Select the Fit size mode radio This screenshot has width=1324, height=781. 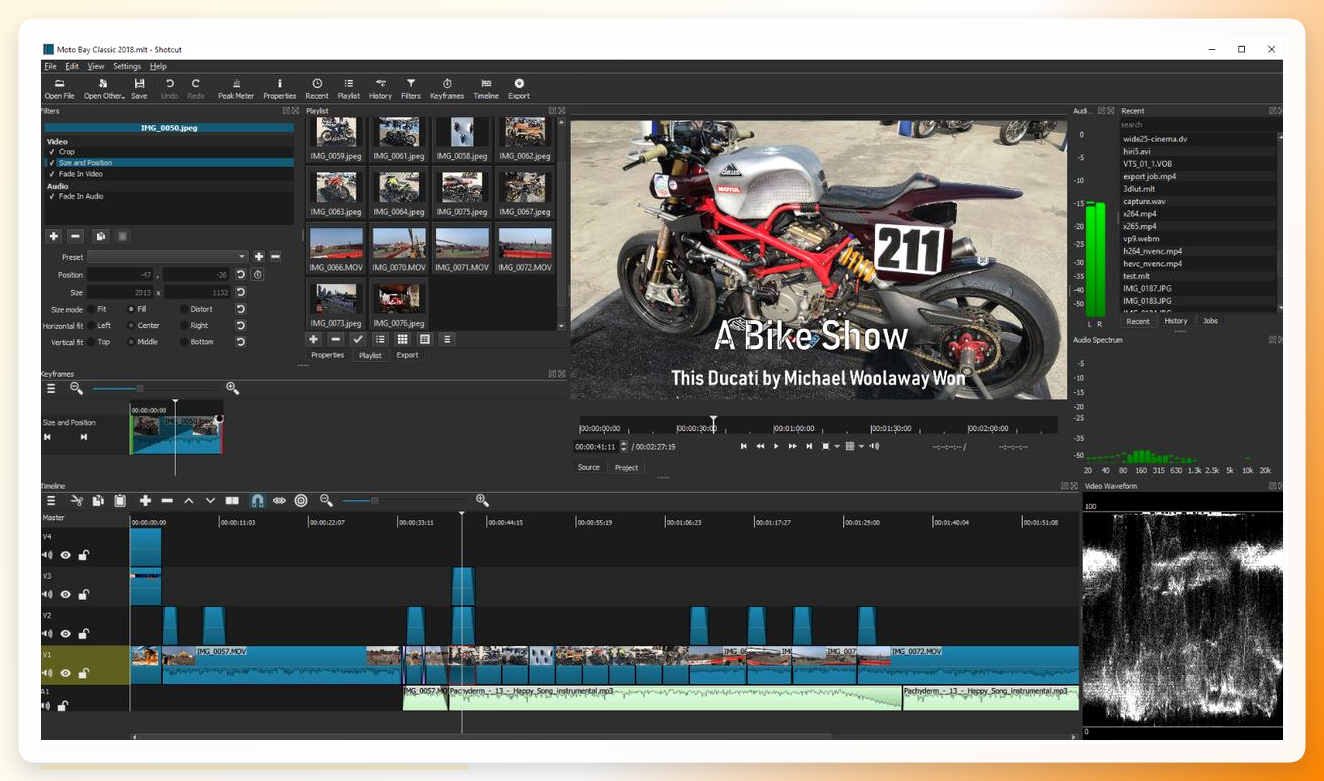(x=91, y=309)
